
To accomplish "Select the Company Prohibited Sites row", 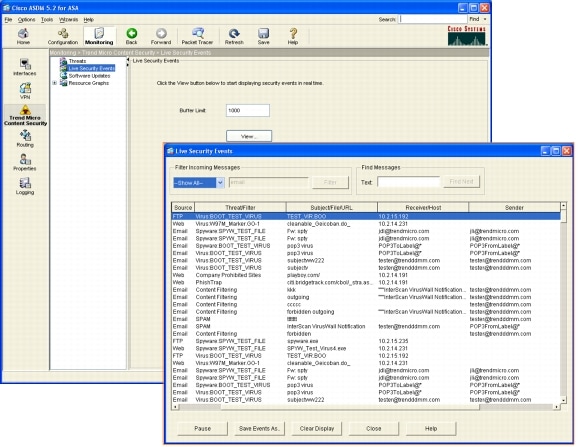I will click(x=366, y=275).
